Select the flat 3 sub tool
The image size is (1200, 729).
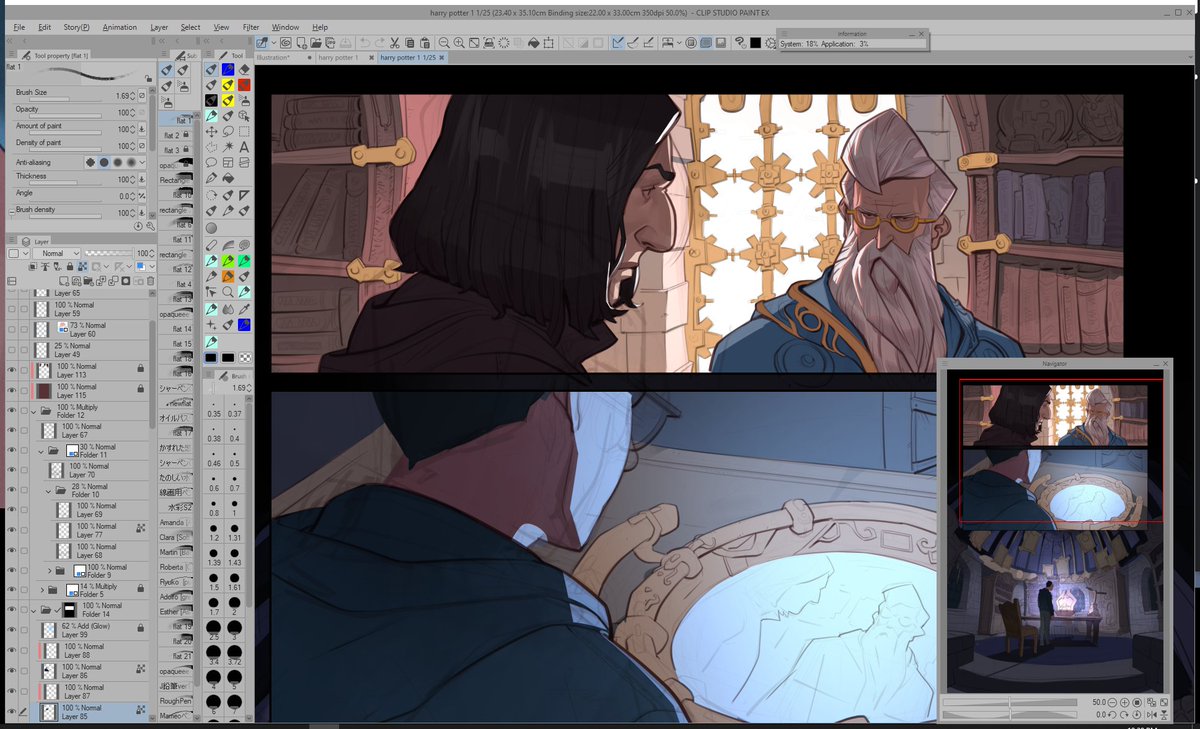pyautogui.click(x=175, y=150)
